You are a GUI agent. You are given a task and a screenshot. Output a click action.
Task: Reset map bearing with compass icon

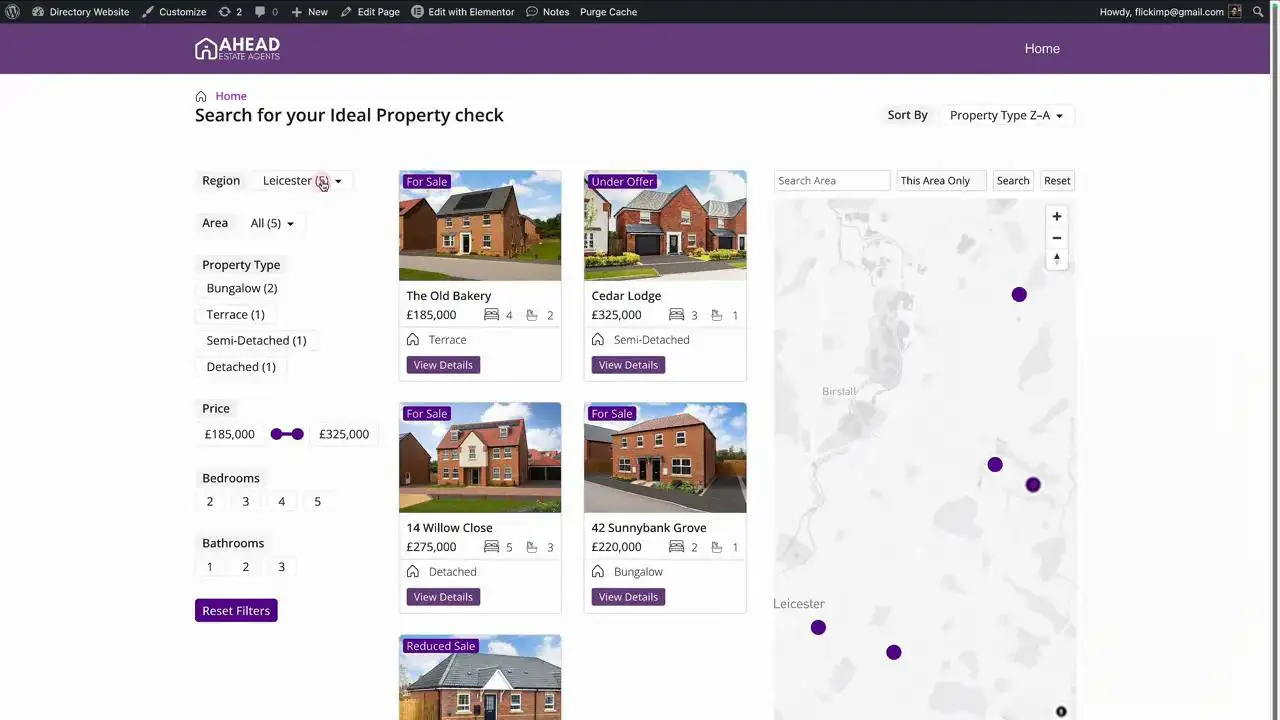click(1057, 259)
